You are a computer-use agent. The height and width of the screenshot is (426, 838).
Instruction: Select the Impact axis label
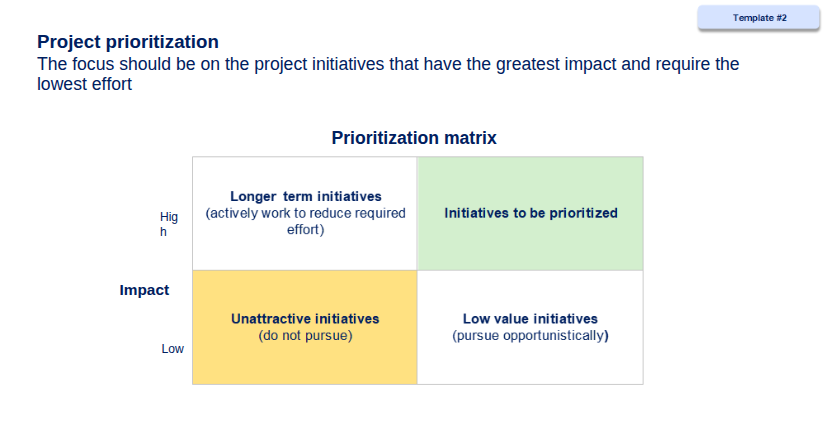[x=144, y=290]
